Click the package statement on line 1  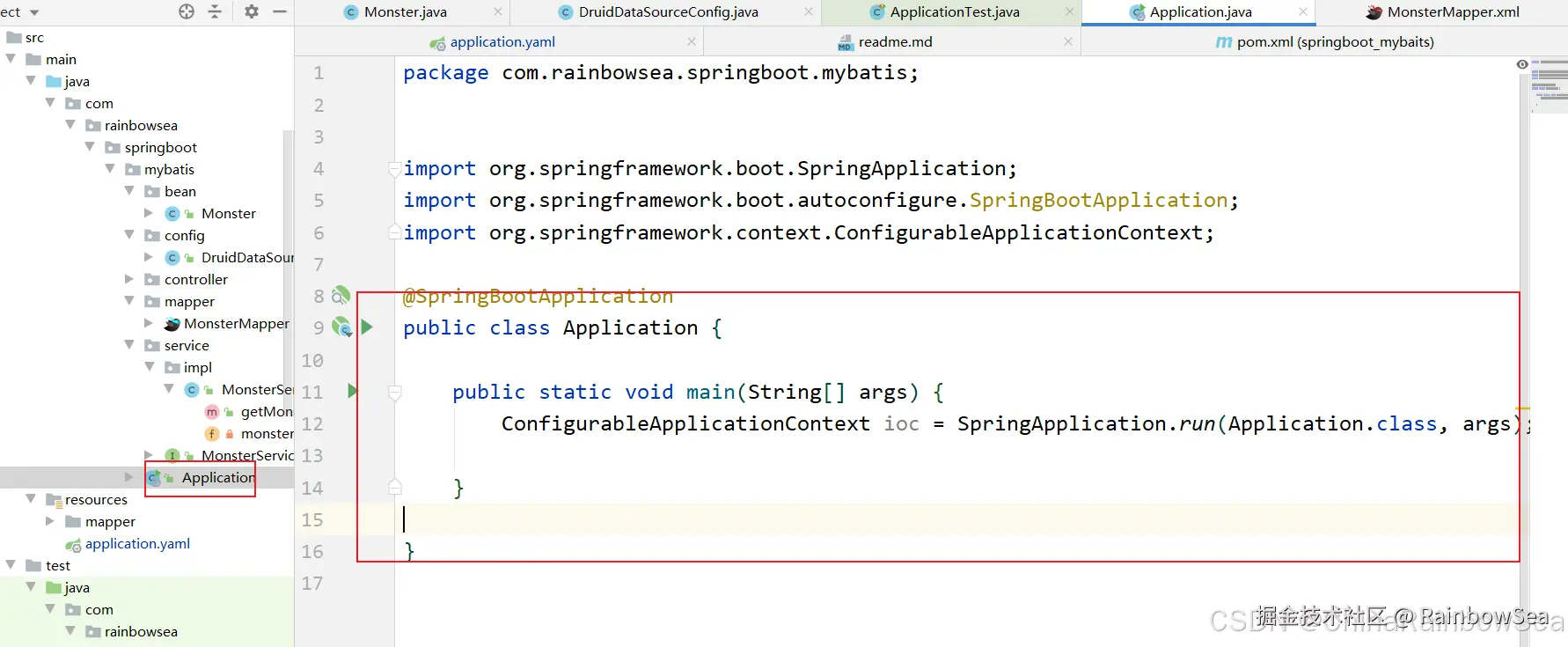[x=661, y=72]
